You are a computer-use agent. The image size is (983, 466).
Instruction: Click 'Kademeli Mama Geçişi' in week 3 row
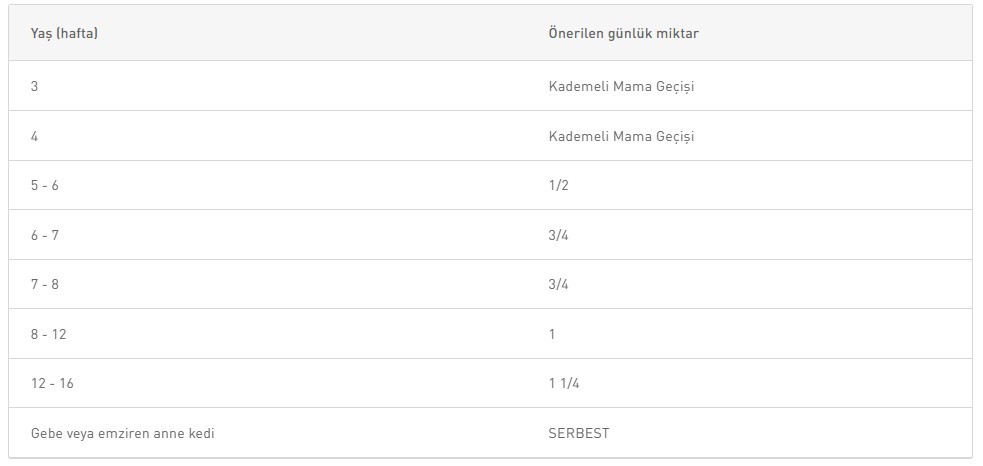(x=621, y=87)
